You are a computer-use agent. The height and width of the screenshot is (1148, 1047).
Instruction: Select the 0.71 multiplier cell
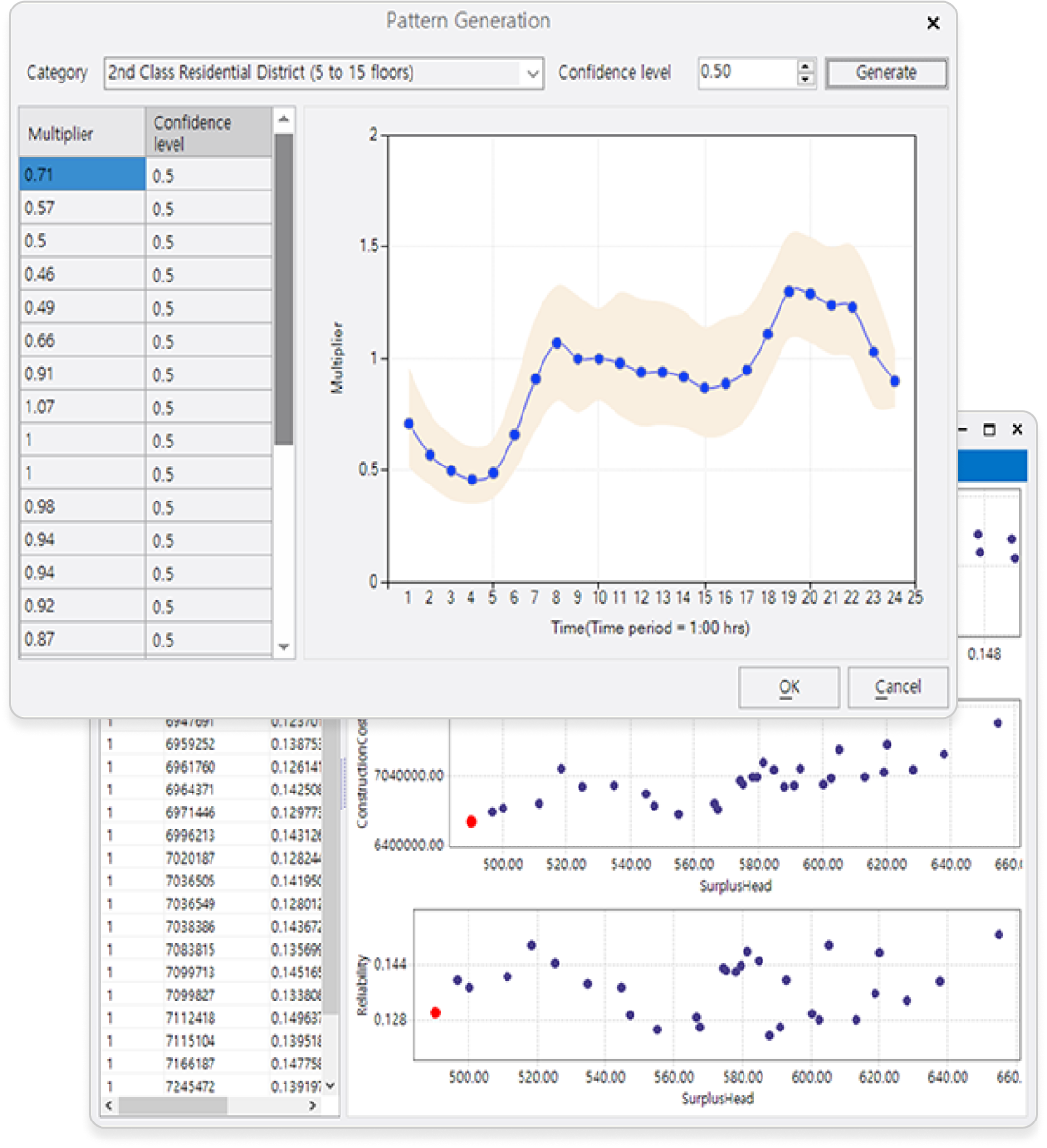[83, 174]
